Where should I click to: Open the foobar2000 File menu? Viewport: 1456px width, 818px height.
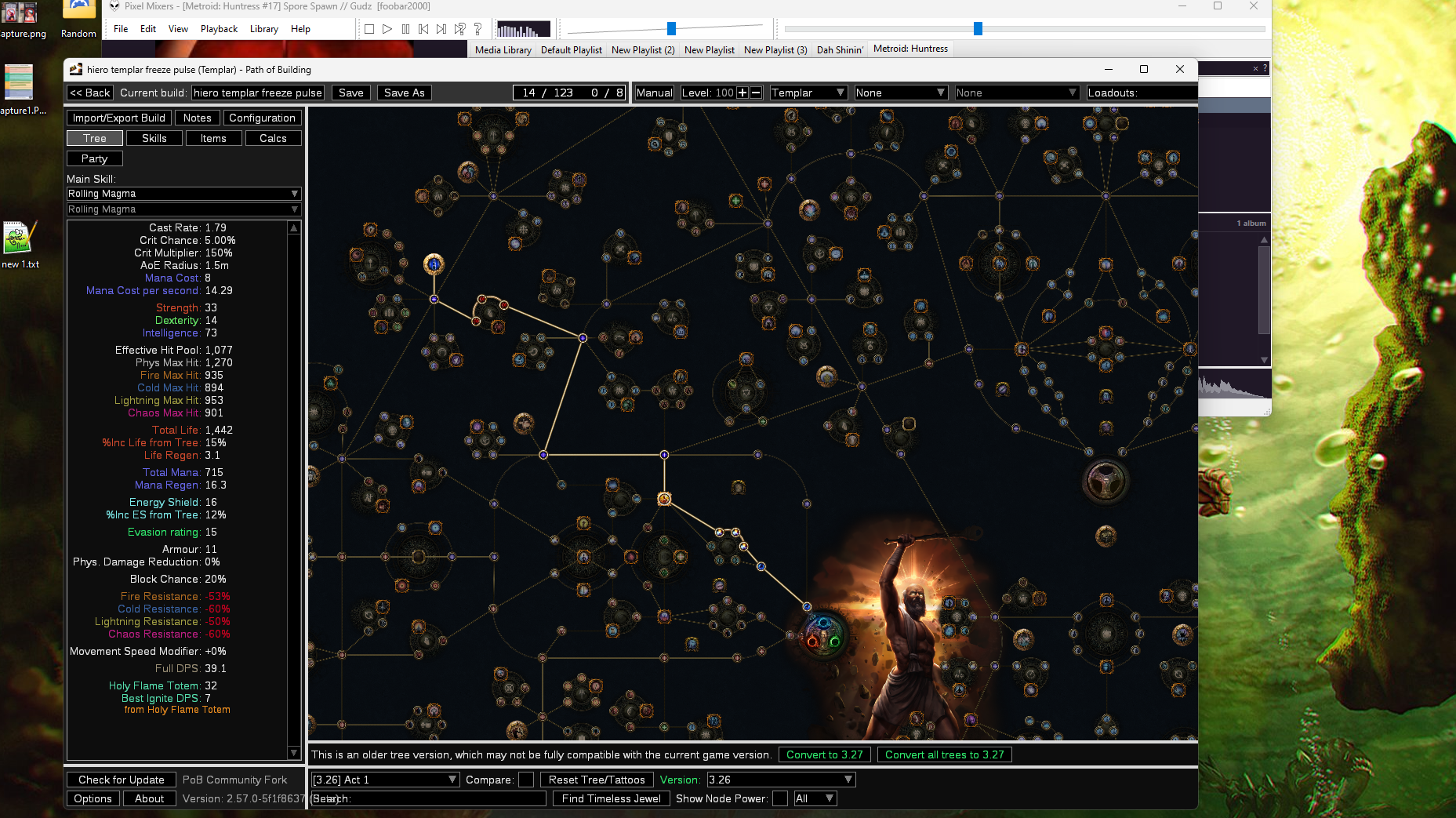pyautogui.click(x=121, y=29)
